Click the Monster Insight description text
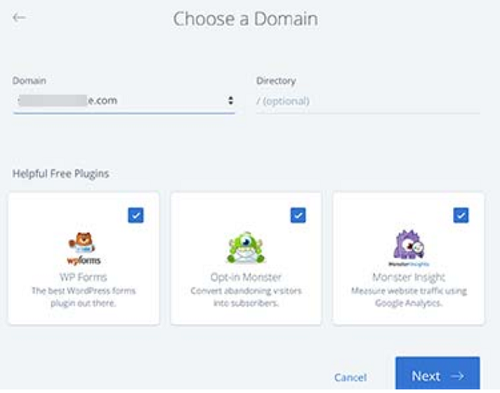 [x=409, y=297]
